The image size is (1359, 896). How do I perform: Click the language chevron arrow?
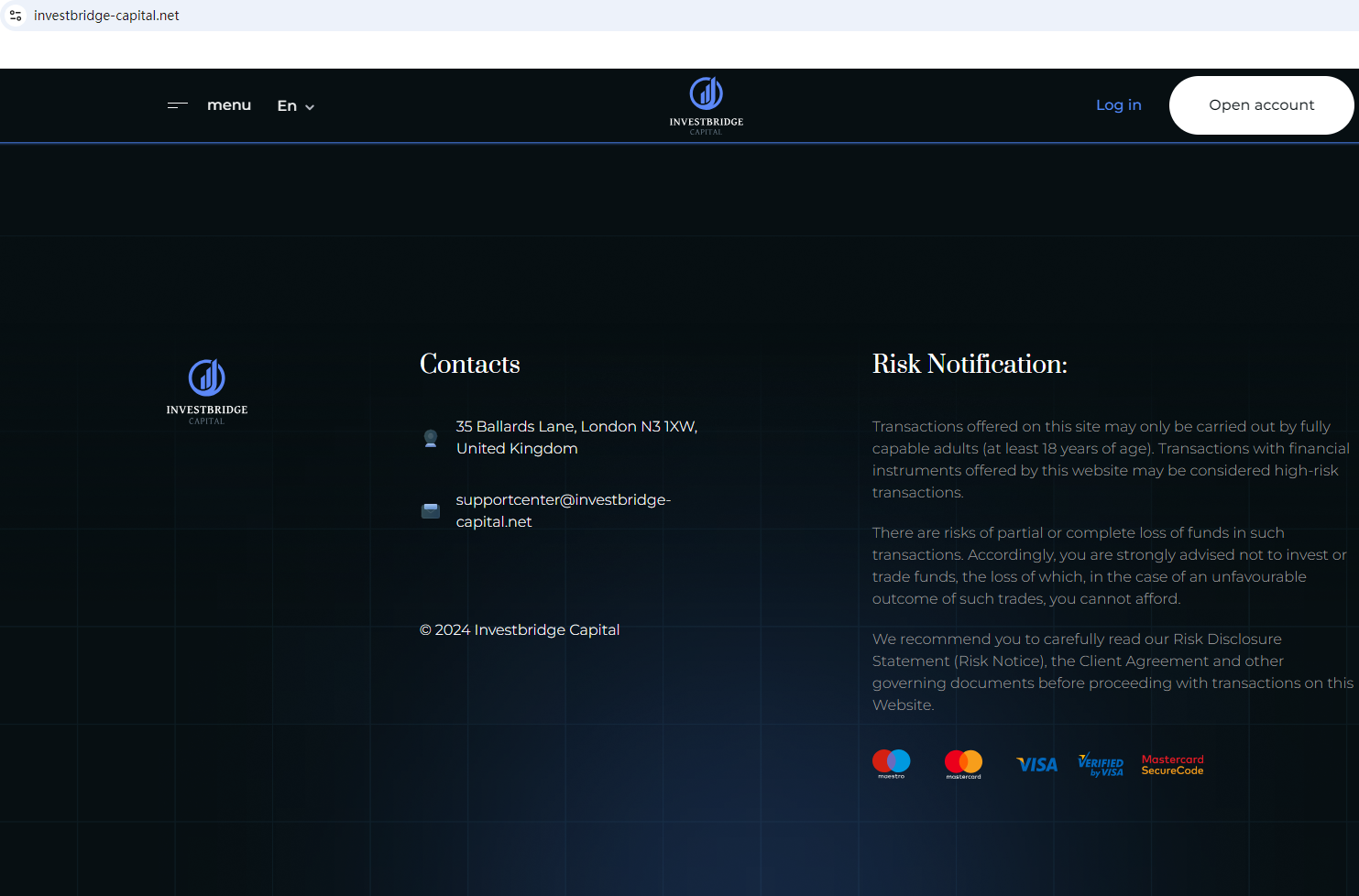[x=310, y=107]
